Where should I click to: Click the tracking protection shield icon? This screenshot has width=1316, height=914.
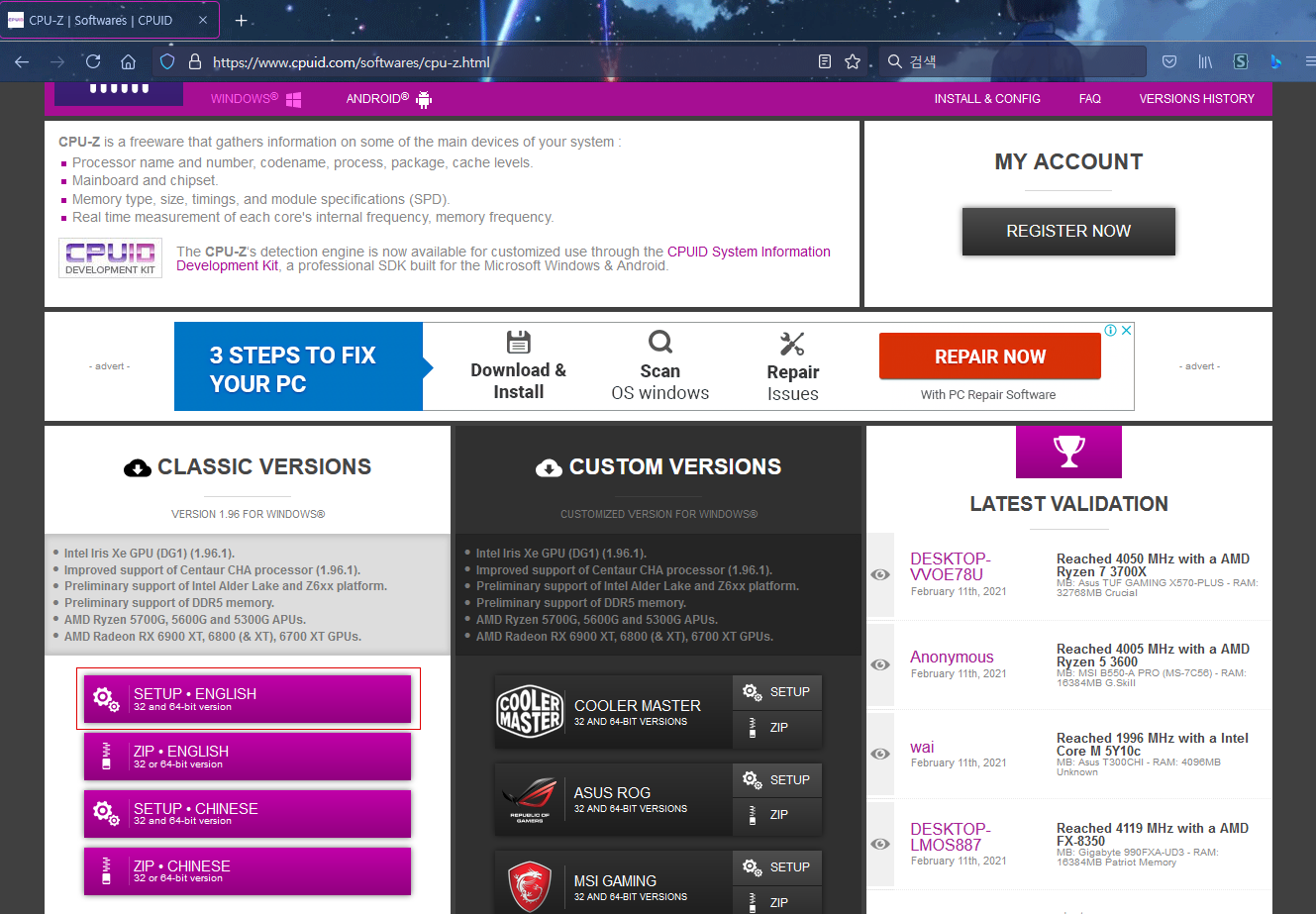click(167, 61)
